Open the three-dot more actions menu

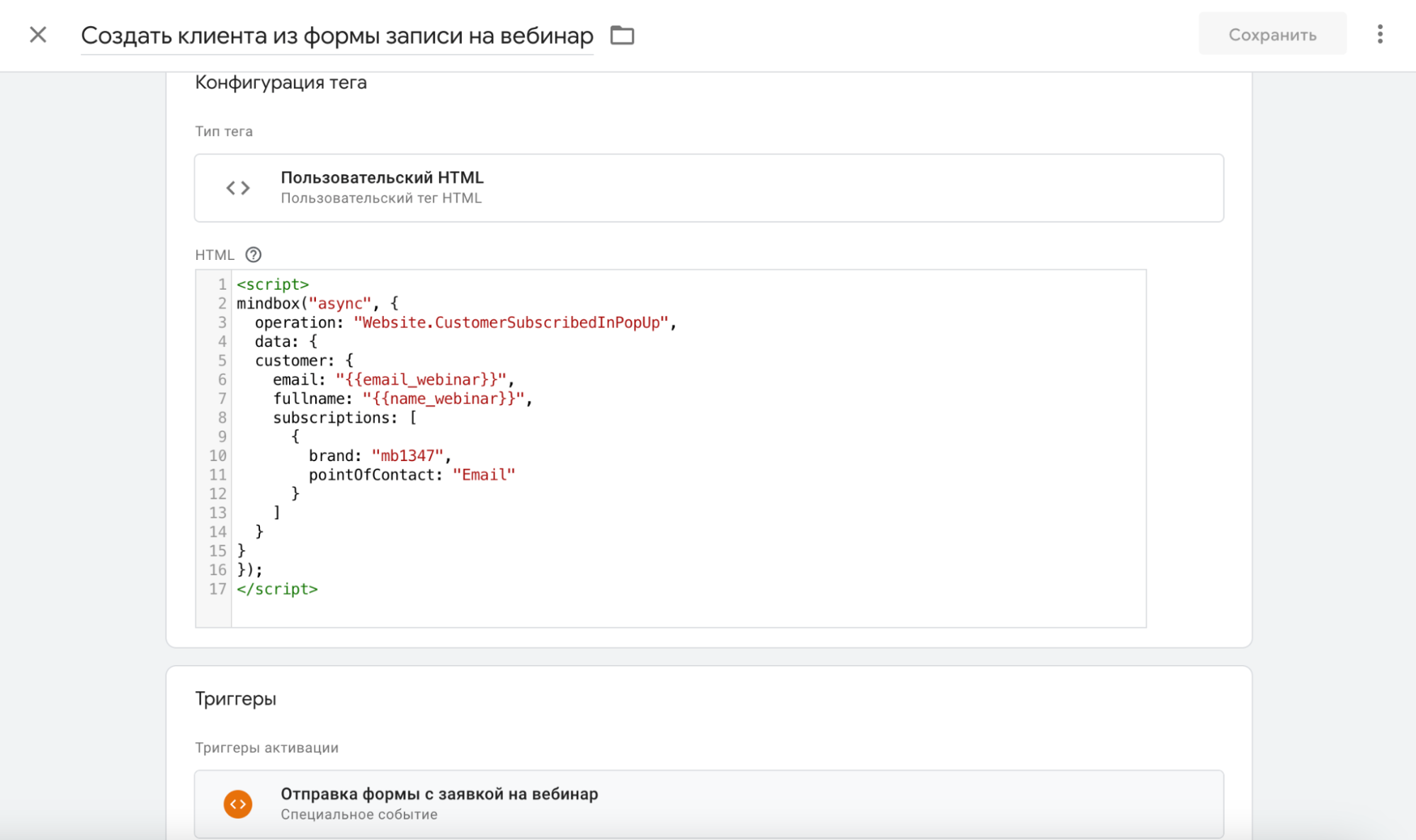[1380, 35]
